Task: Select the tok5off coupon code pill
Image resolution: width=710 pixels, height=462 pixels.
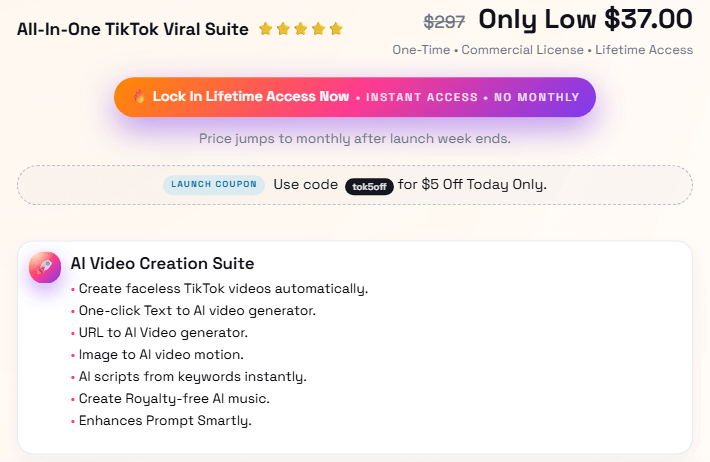Action: tap(368, 185)
